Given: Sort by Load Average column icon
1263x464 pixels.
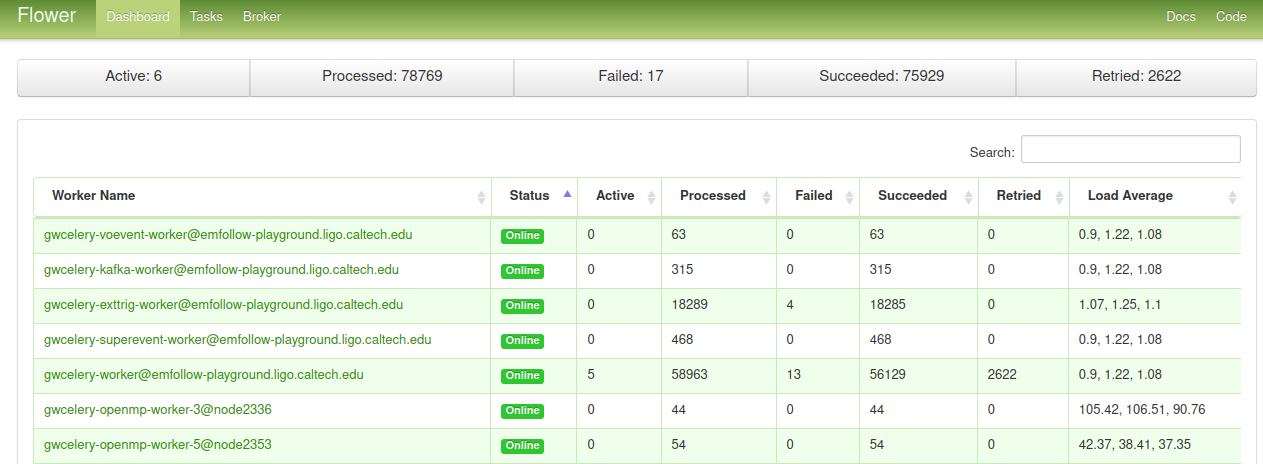Looking at the screenshot, I should tap(1232, 197).
